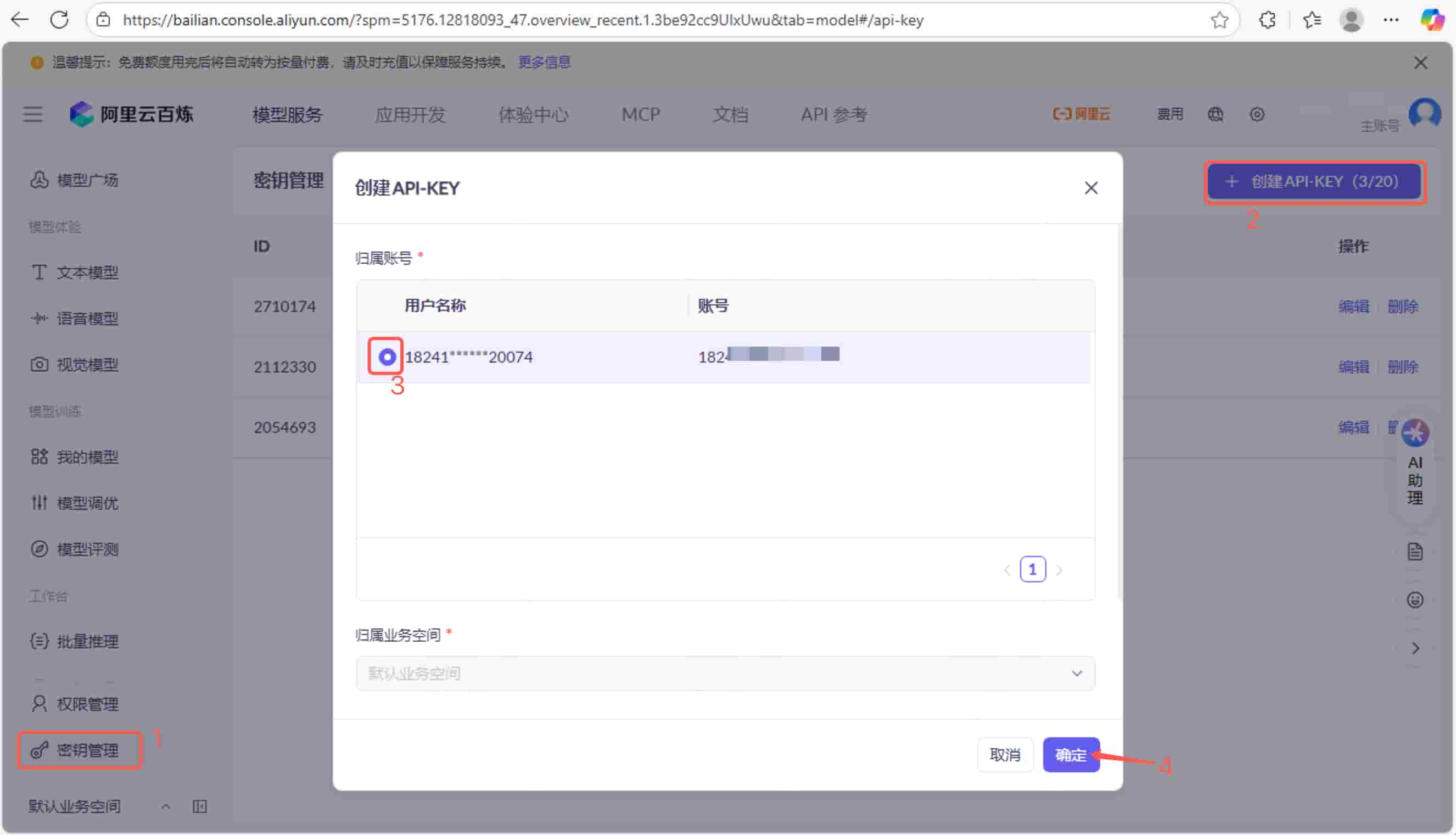Open 语音模型 from sidebar
The height and width of the screenshot is (835, 1456).
tap(88, 319)
